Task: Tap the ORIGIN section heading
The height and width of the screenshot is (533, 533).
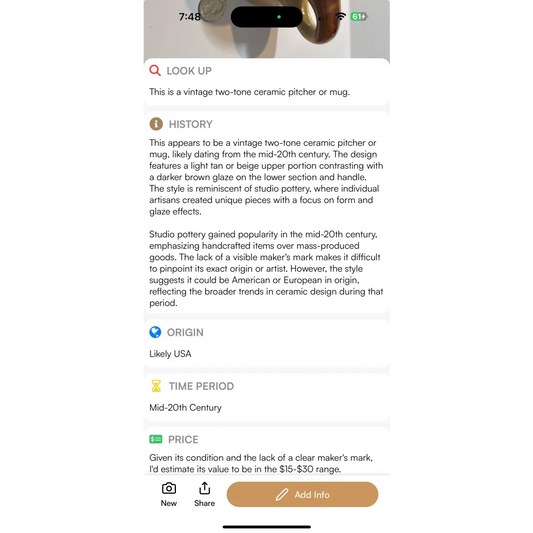Action: pos(185,332)
